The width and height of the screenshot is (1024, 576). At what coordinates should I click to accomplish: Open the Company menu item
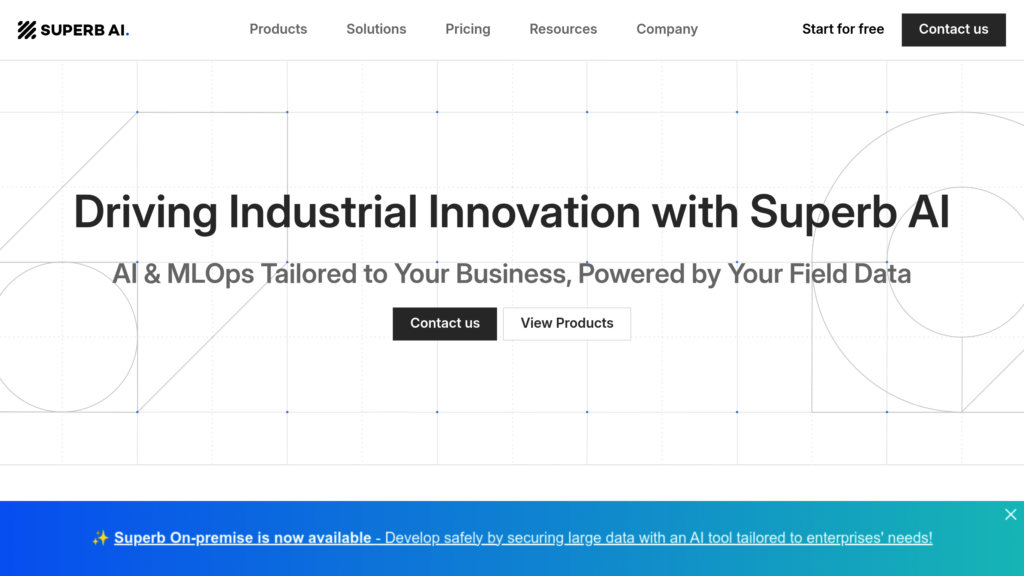(x=667, y=29)
